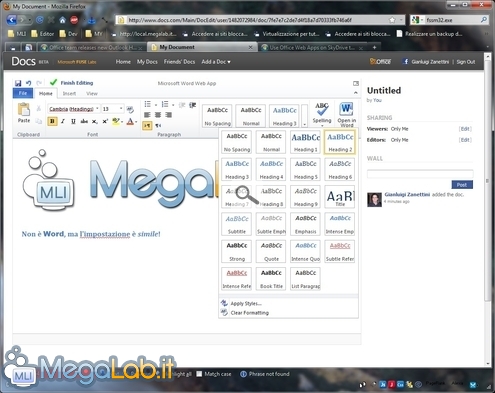Enable the Match case checkbox
495x393 pixels.
[199, 374]
